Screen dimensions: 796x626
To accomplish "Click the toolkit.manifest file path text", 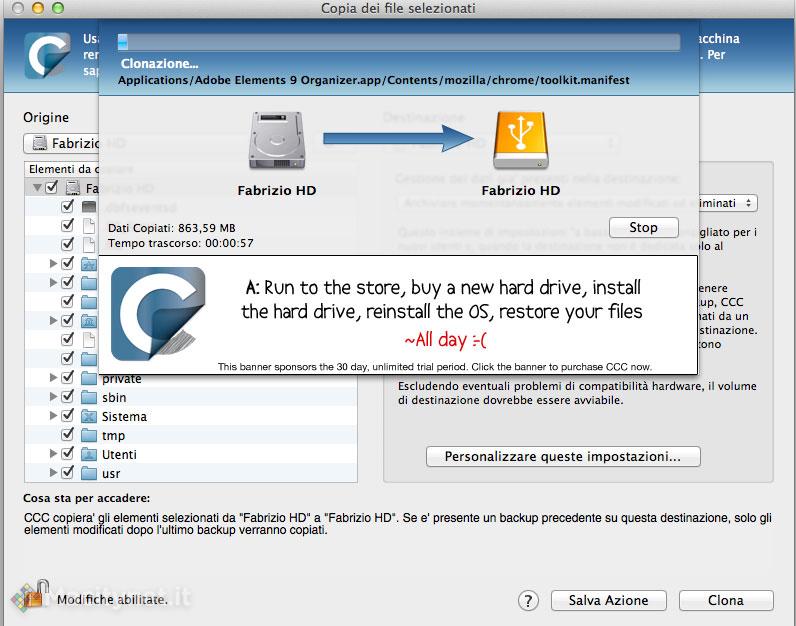I will point(374,80).
